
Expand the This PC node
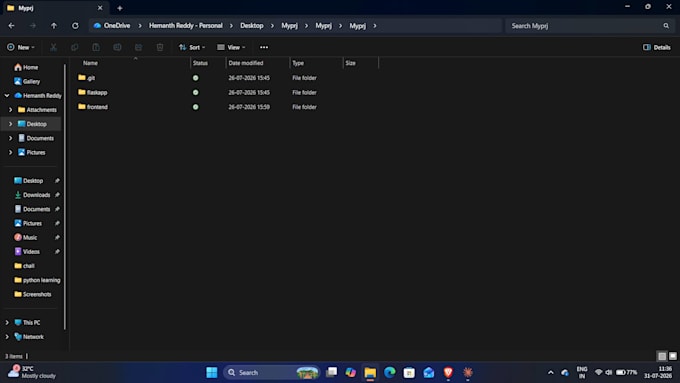tap(7, 322)
